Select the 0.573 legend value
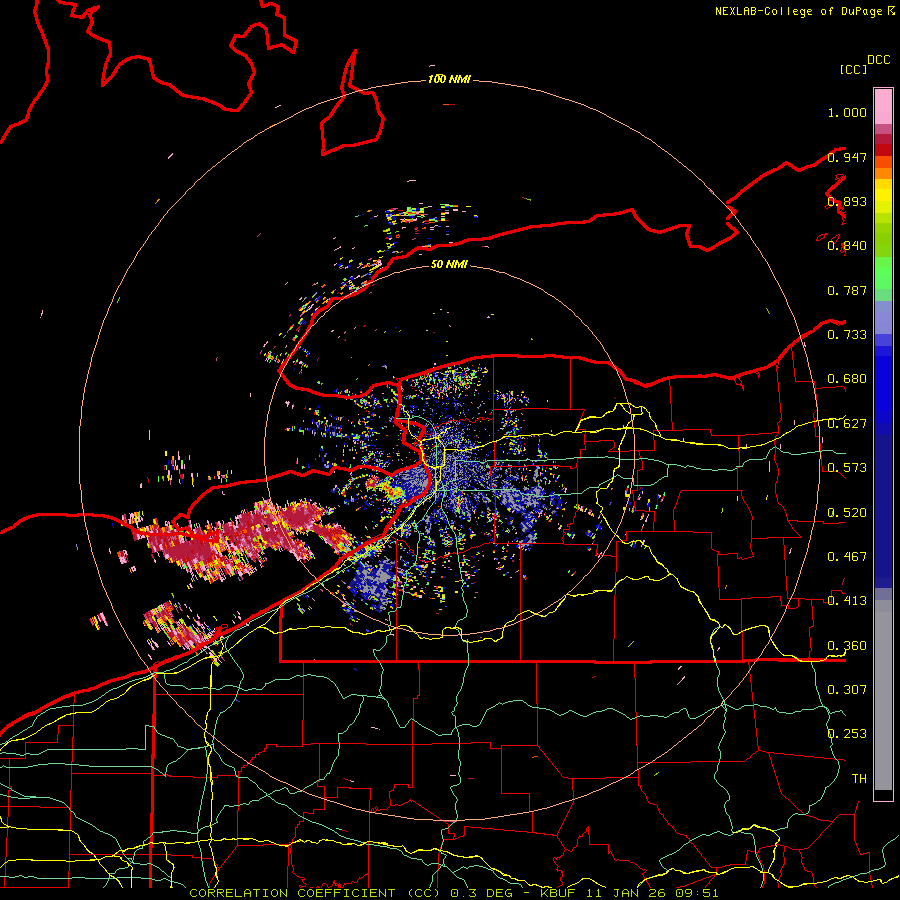900x900 pixels. 847,468
